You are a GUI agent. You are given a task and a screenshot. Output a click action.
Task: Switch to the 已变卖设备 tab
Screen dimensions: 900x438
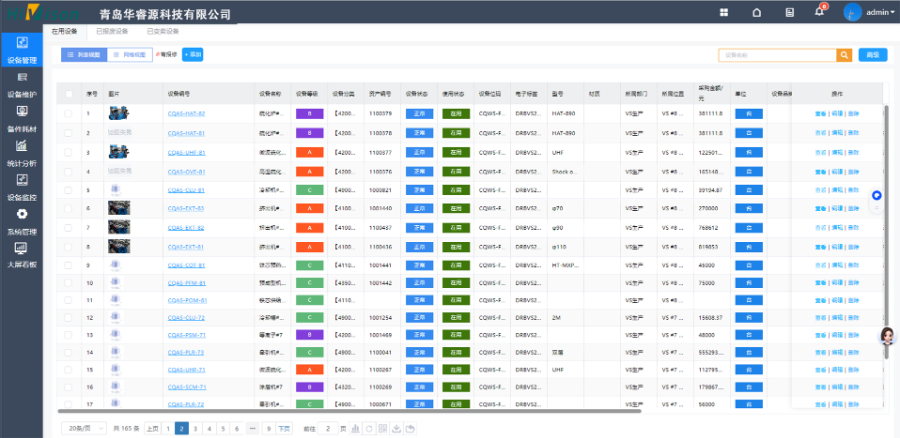click(x=163, y=31)
